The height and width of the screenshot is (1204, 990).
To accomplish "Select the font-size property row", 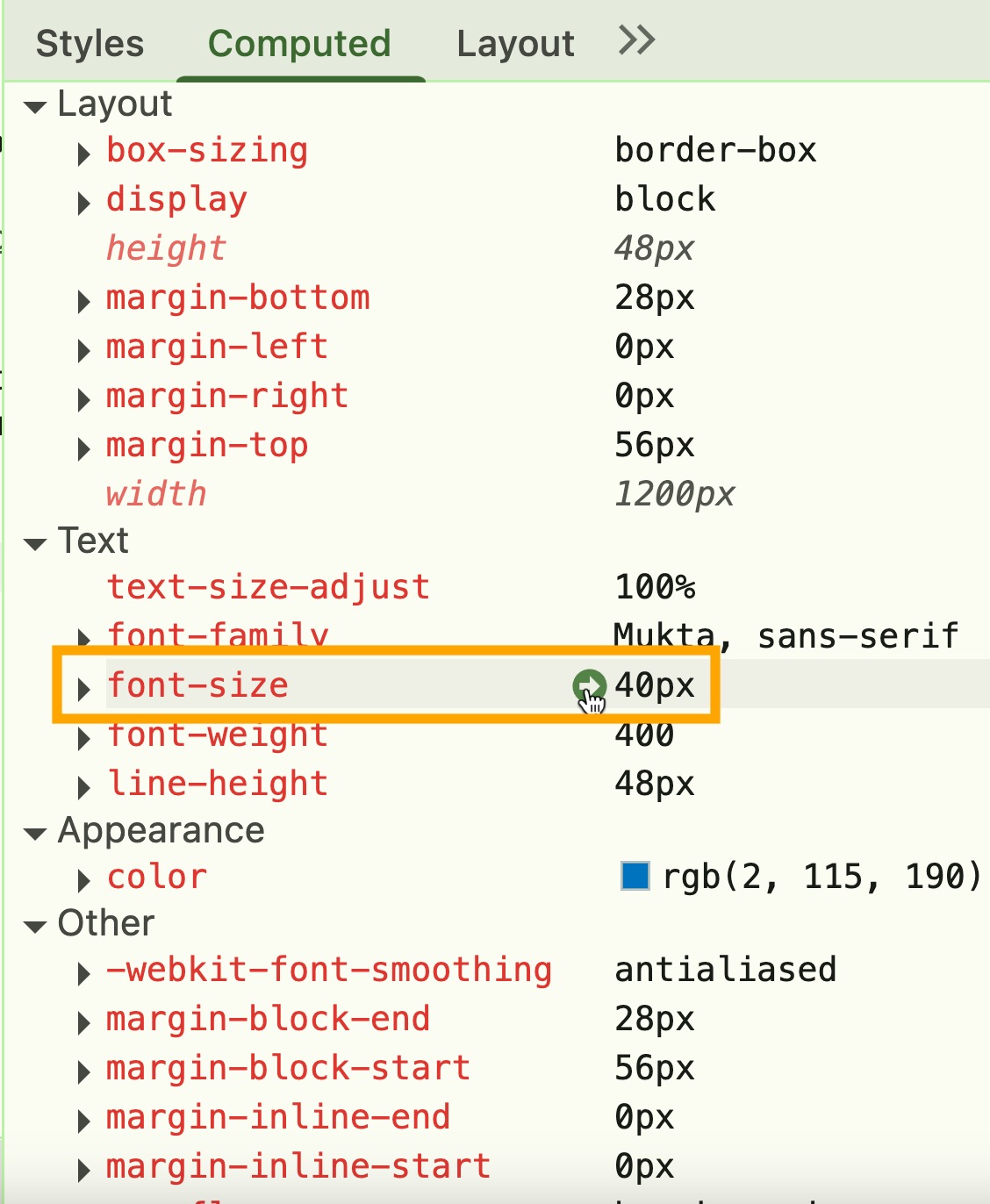I will pyautogui.click(x=351, y=685).
